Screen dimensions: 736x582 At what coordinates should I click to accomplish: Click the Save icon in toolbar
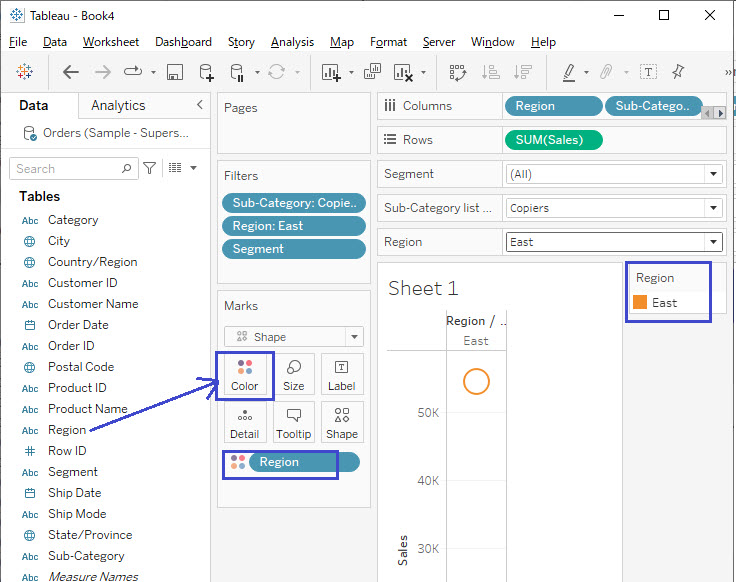coord(175,72)
